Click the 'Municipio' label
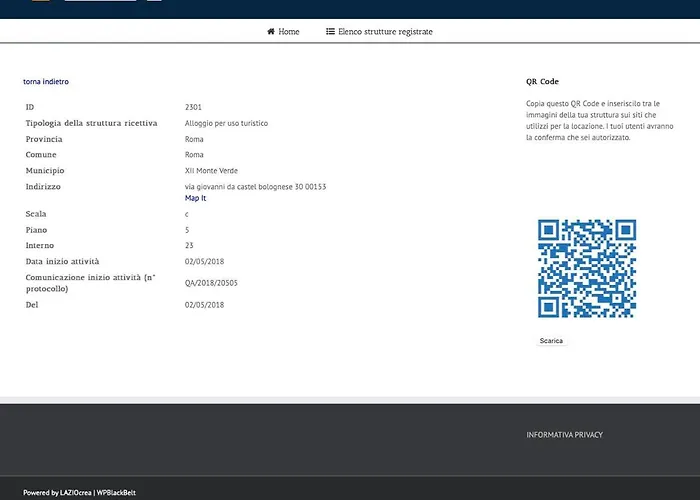This screenshot has width=700, height=500. 45,171
